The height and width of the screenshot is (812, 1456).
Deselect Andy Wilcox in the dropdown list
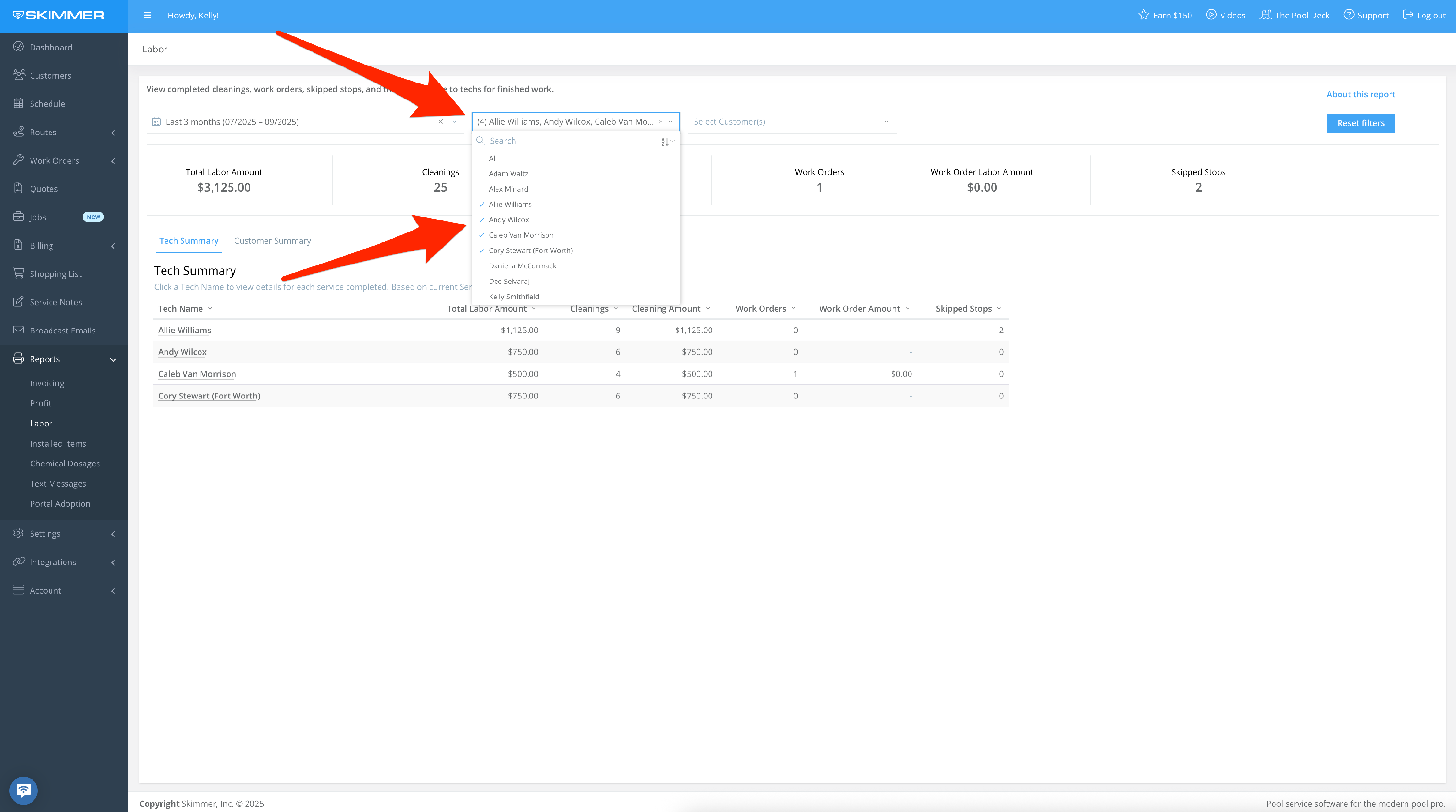[508, 220]
